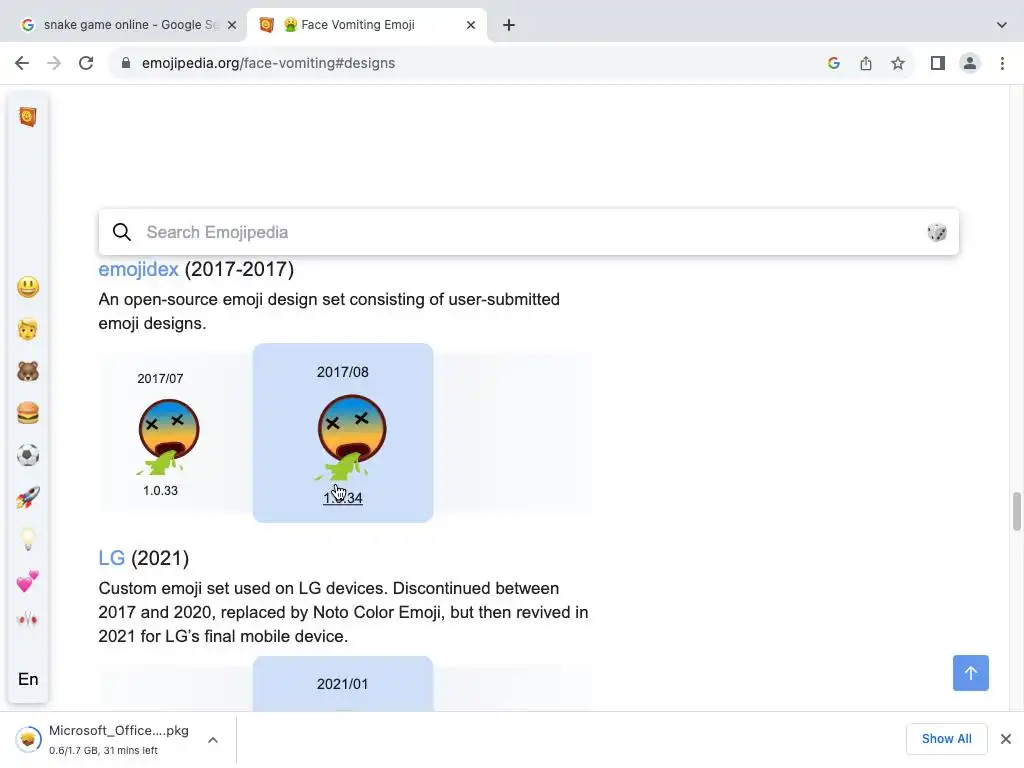The width and height of the screenshot is (1024, 768).
Task: Click the random emoji dice icon
Action: coord(936,232)
